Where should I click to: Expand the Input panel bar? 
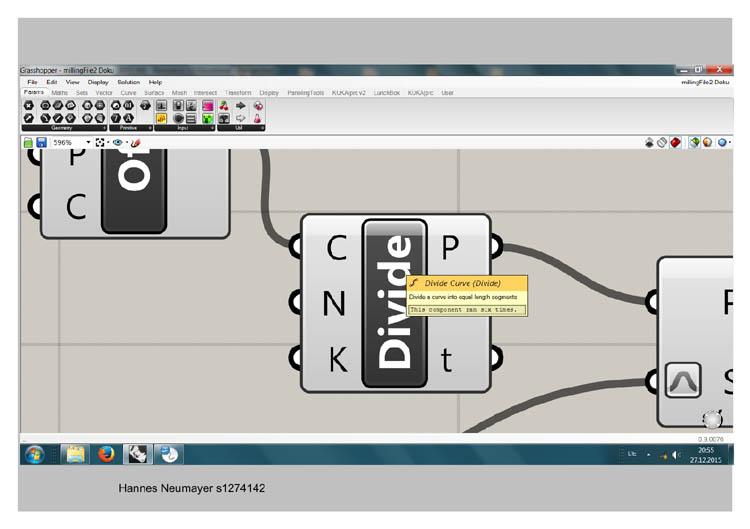tap(185, 128)
